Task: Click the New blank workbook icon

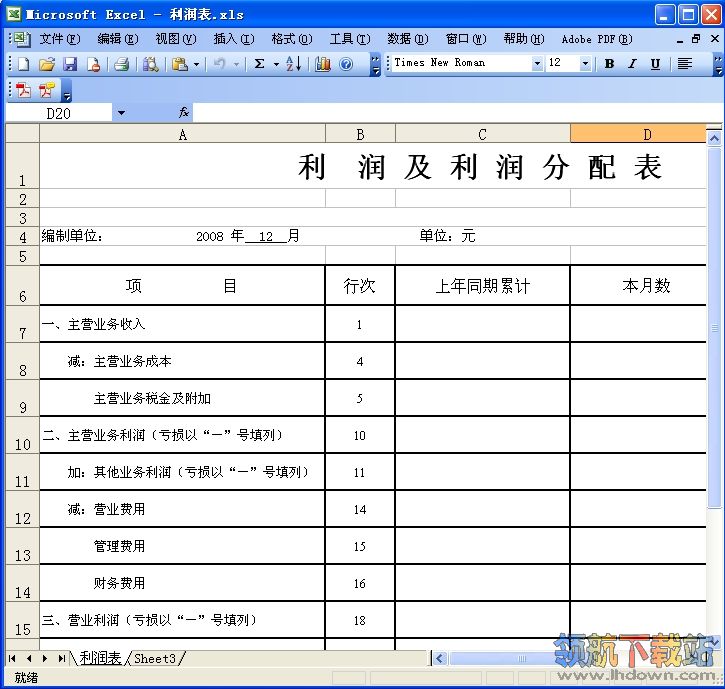Action: 23,64
